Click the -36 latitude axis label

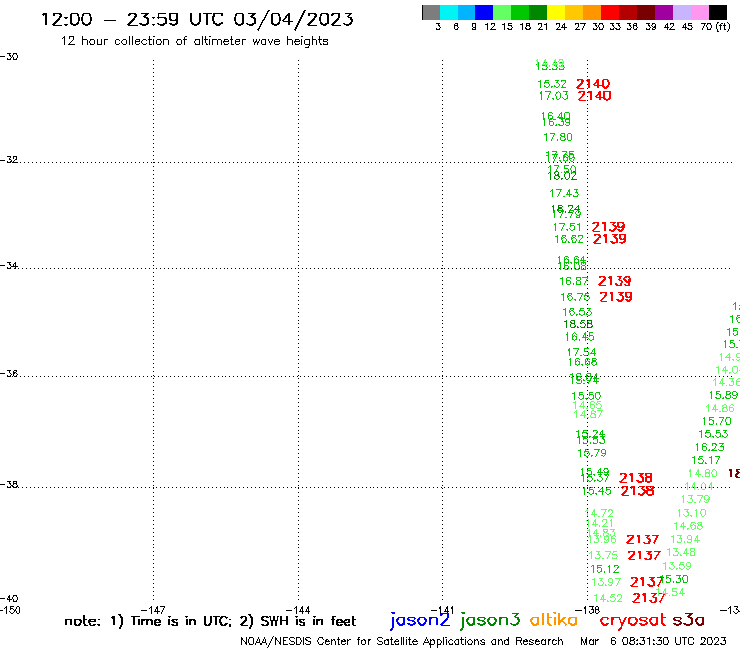(x=9, y=373)
